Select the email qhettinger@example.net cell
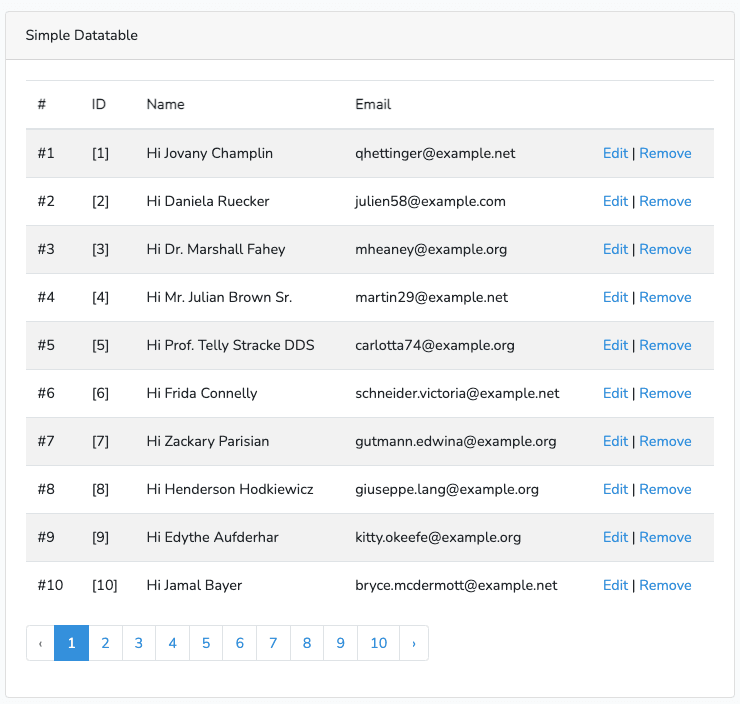 coord(435,153)
